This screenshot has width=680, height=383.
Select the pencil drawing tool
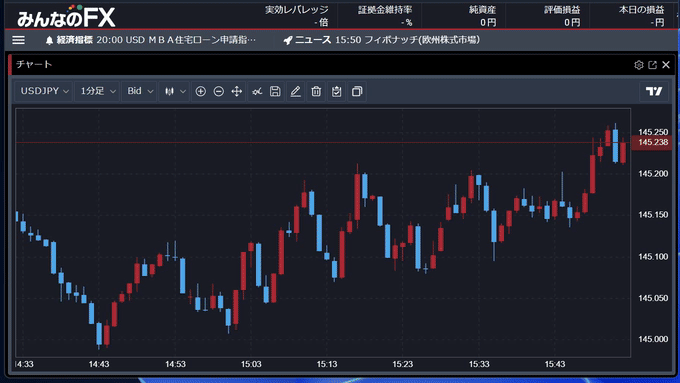coord(295,91)
